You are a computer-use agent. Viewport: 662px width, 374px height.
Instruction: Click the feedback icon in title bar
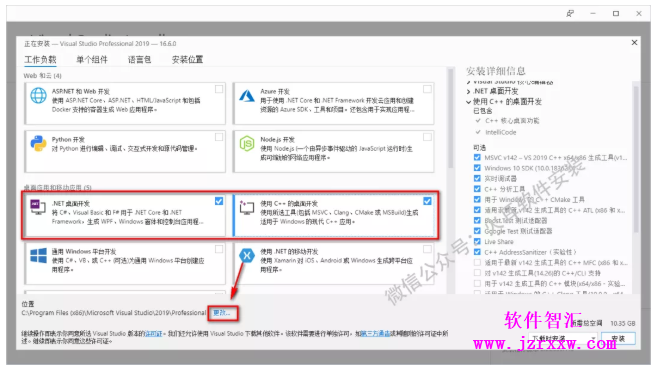[x=570, y=14]
